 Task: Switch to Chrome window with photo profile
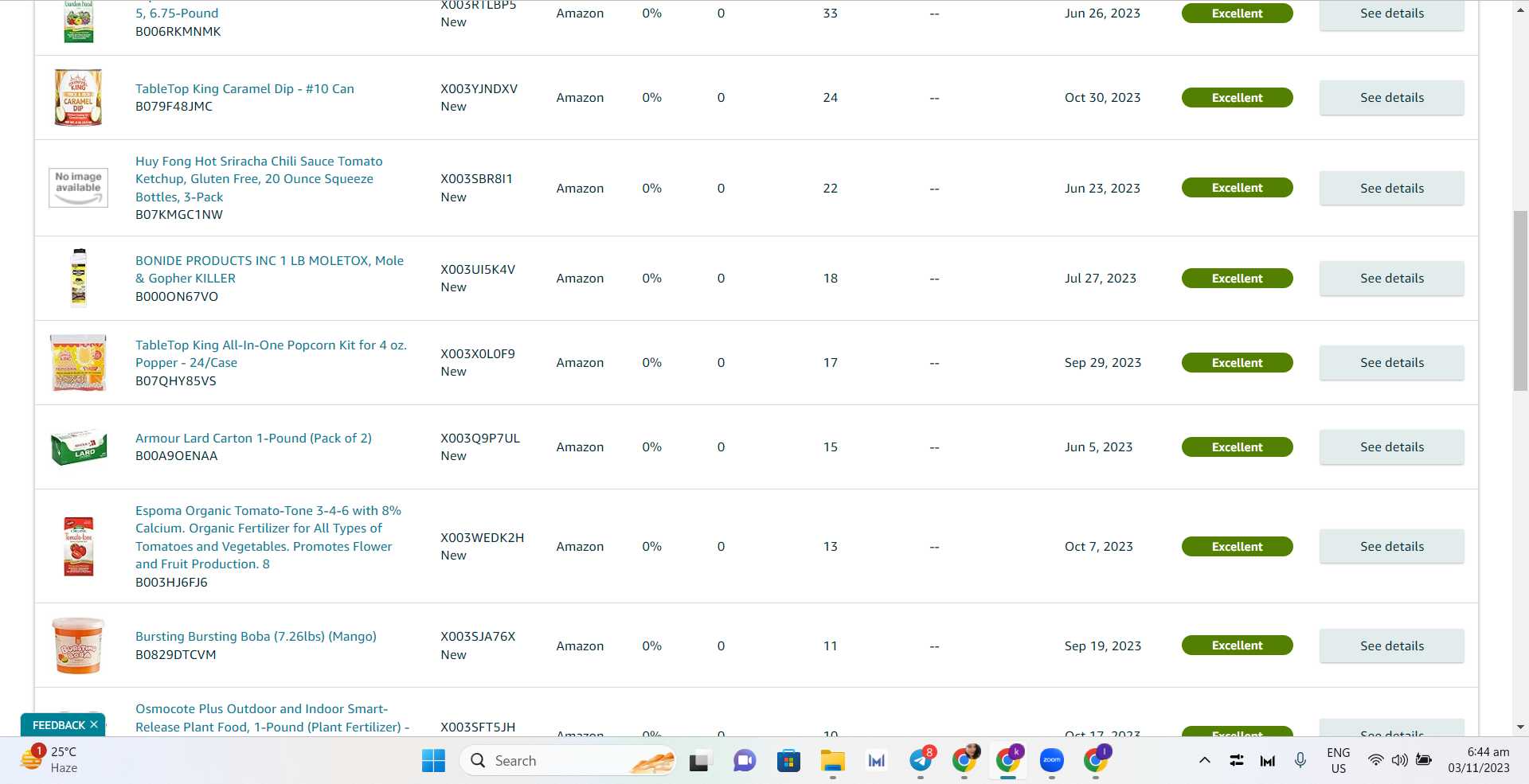pyautogui.click(x=965, y=760)
